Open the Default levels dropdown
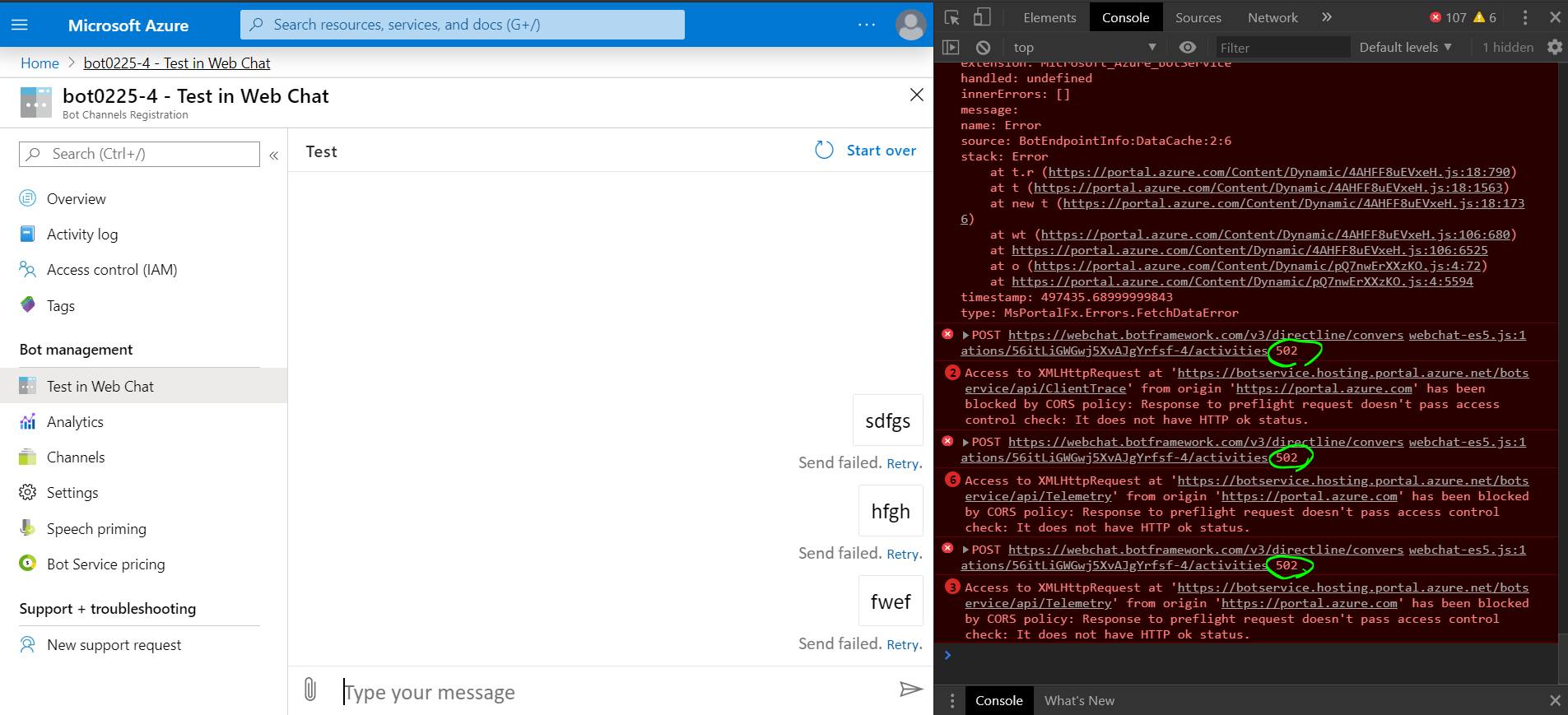 coord(1405,48)
